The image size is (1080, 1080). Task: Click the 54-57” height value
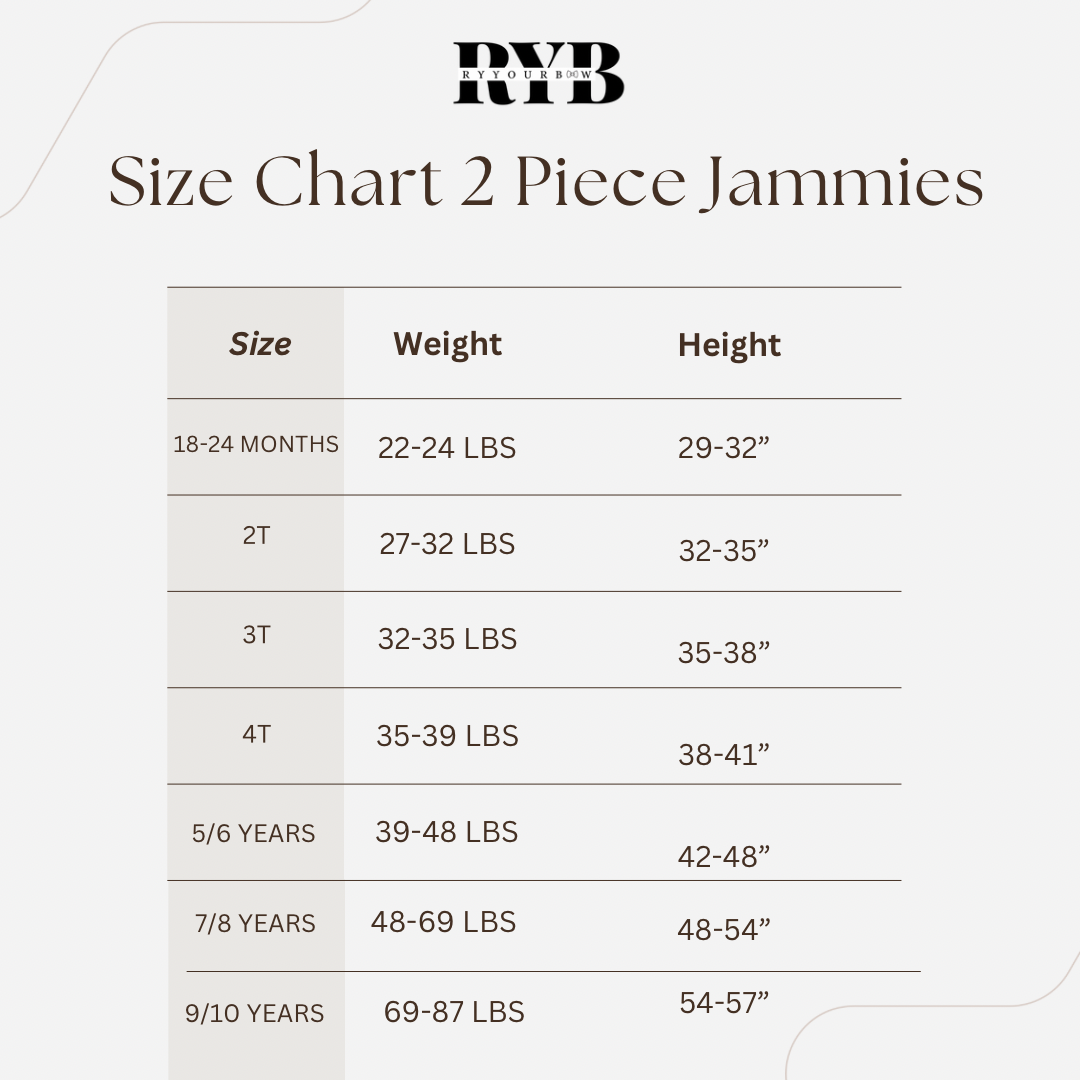[724, 1002]
